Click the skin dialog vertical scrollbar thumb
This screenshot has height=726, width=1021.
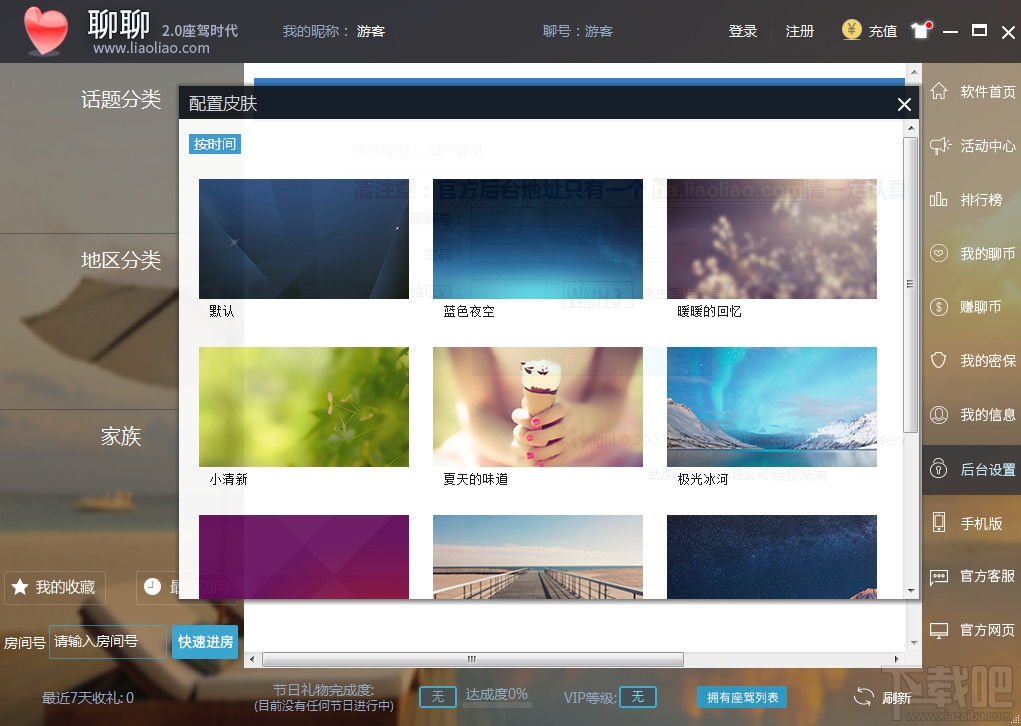pos(911,285)
